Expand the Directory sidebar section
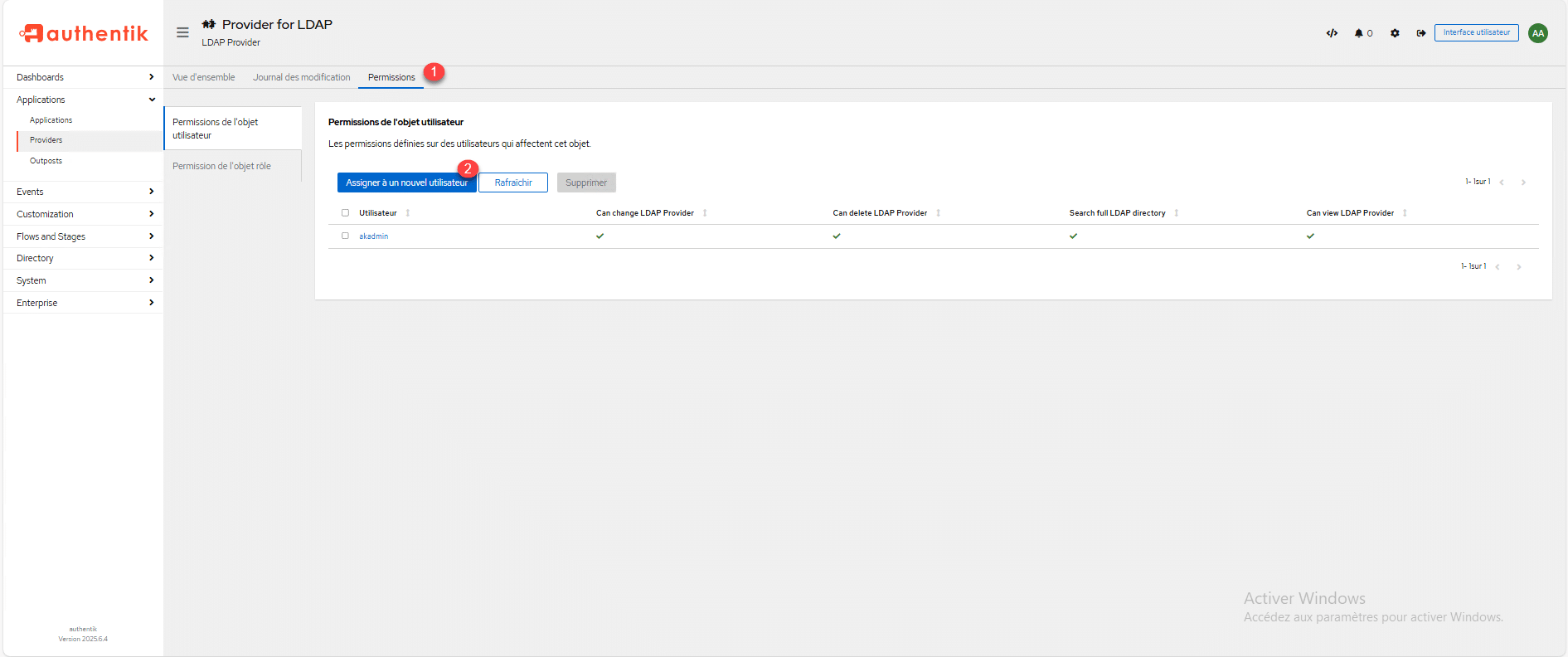 [83, 258]
